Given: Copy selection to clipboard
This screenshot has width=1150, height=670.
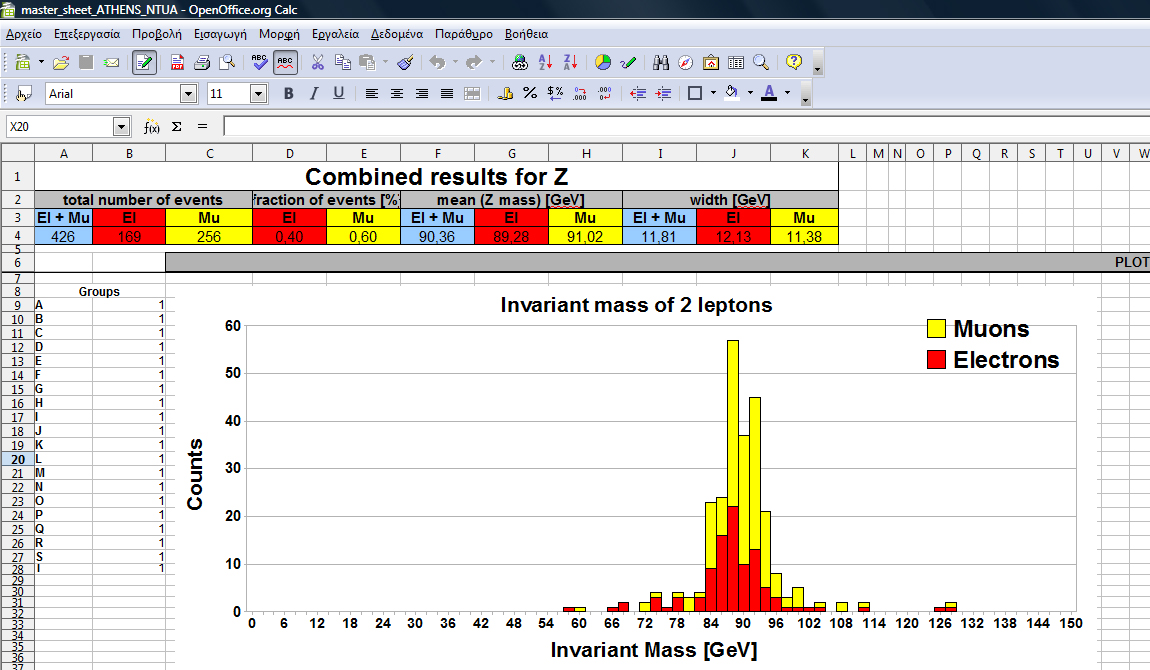Looking at the screenshot, I should (343, 63).
